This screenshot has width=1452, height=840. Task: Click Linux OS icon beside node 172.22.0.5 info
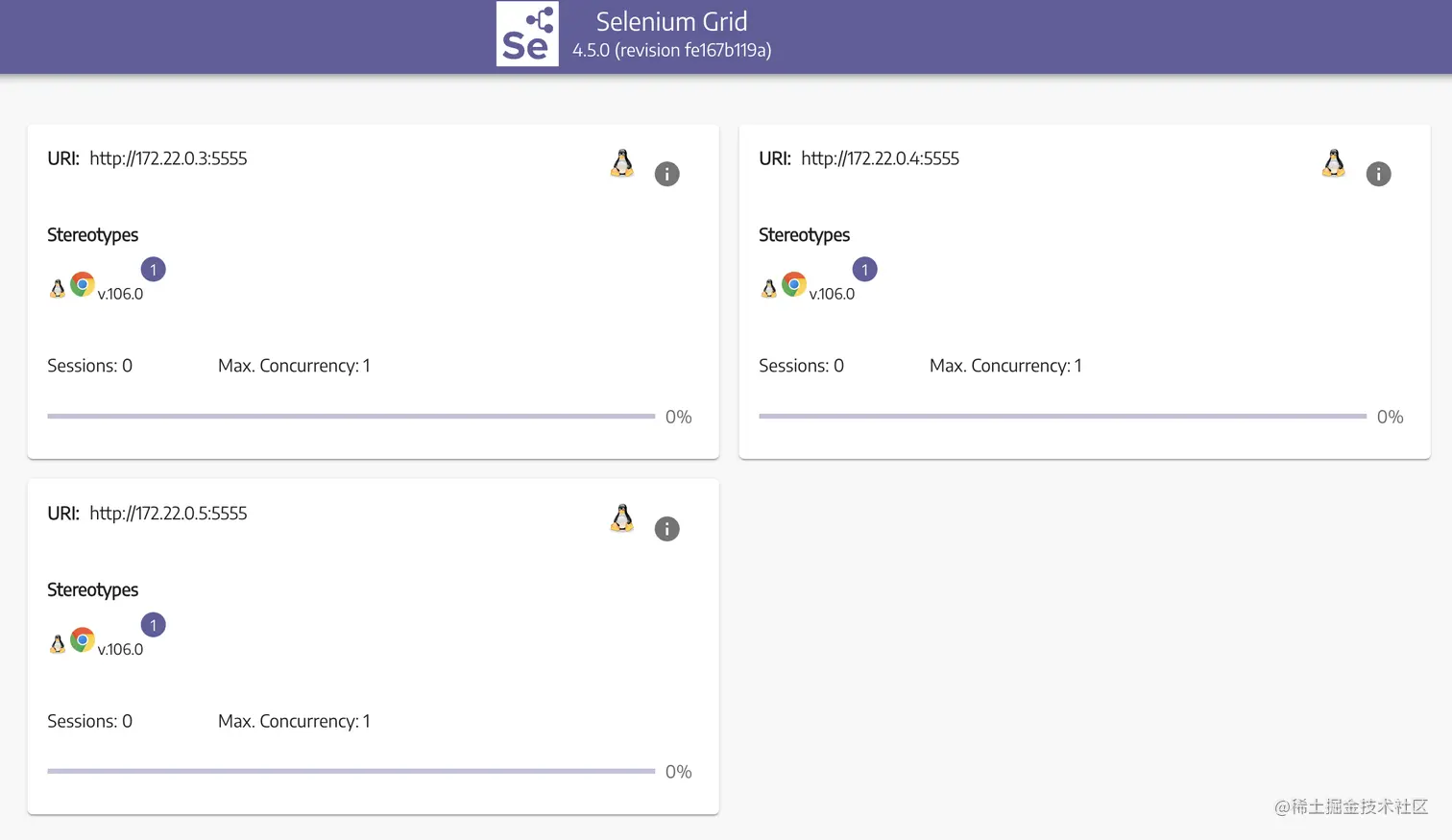[x=622, y=518]
